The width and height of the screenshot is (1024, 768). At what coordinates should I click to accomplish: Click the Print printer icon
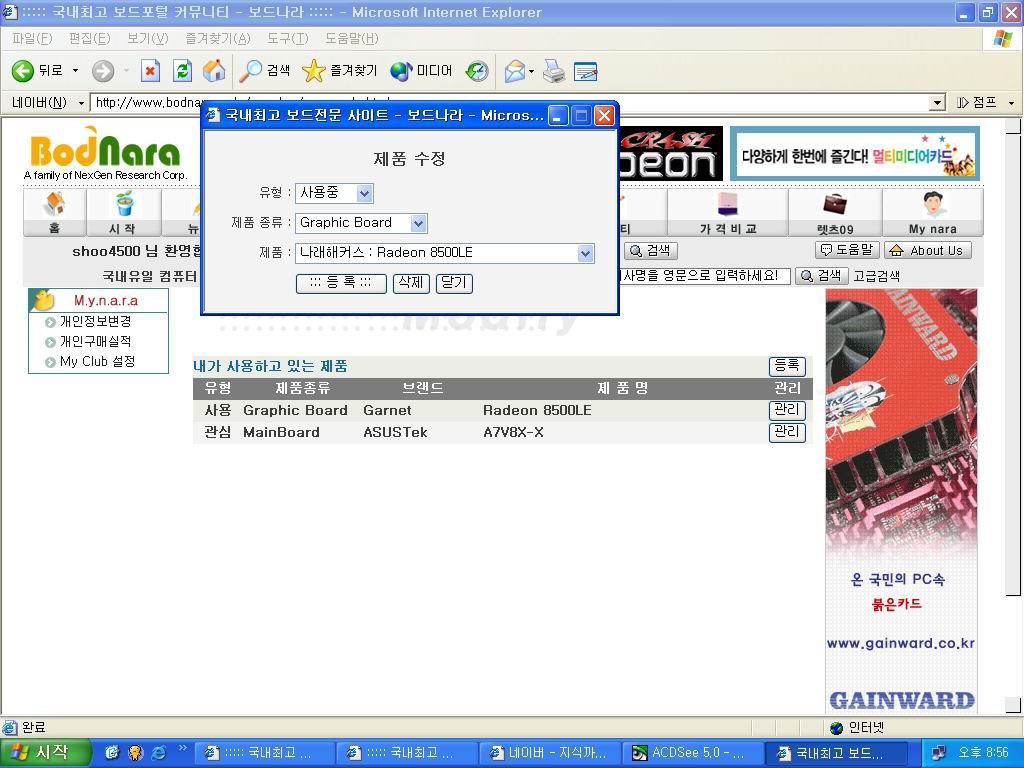tap(554, 71)
